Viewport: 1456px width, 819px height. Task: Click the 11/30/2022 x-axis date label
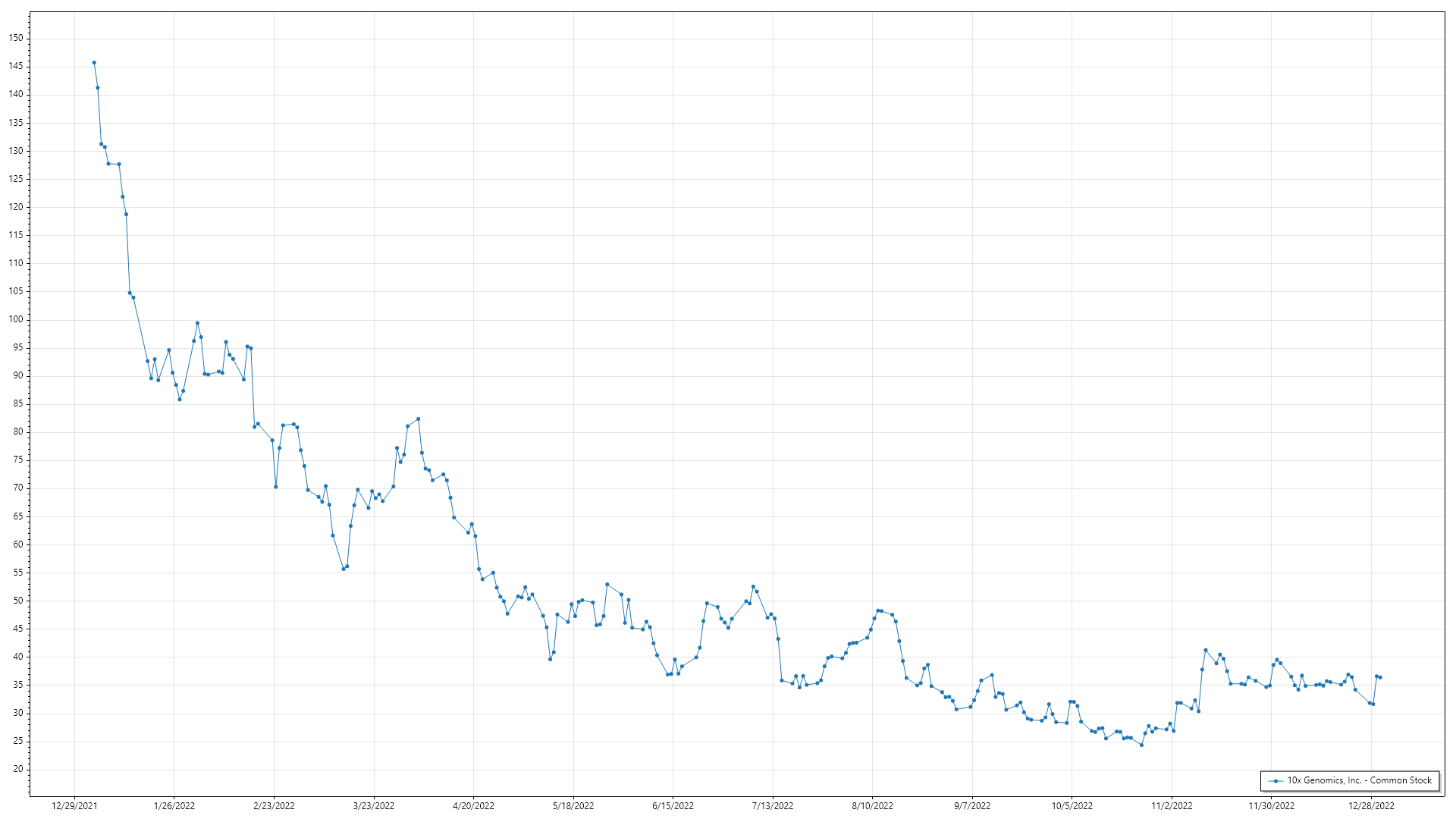(1272, 805)
